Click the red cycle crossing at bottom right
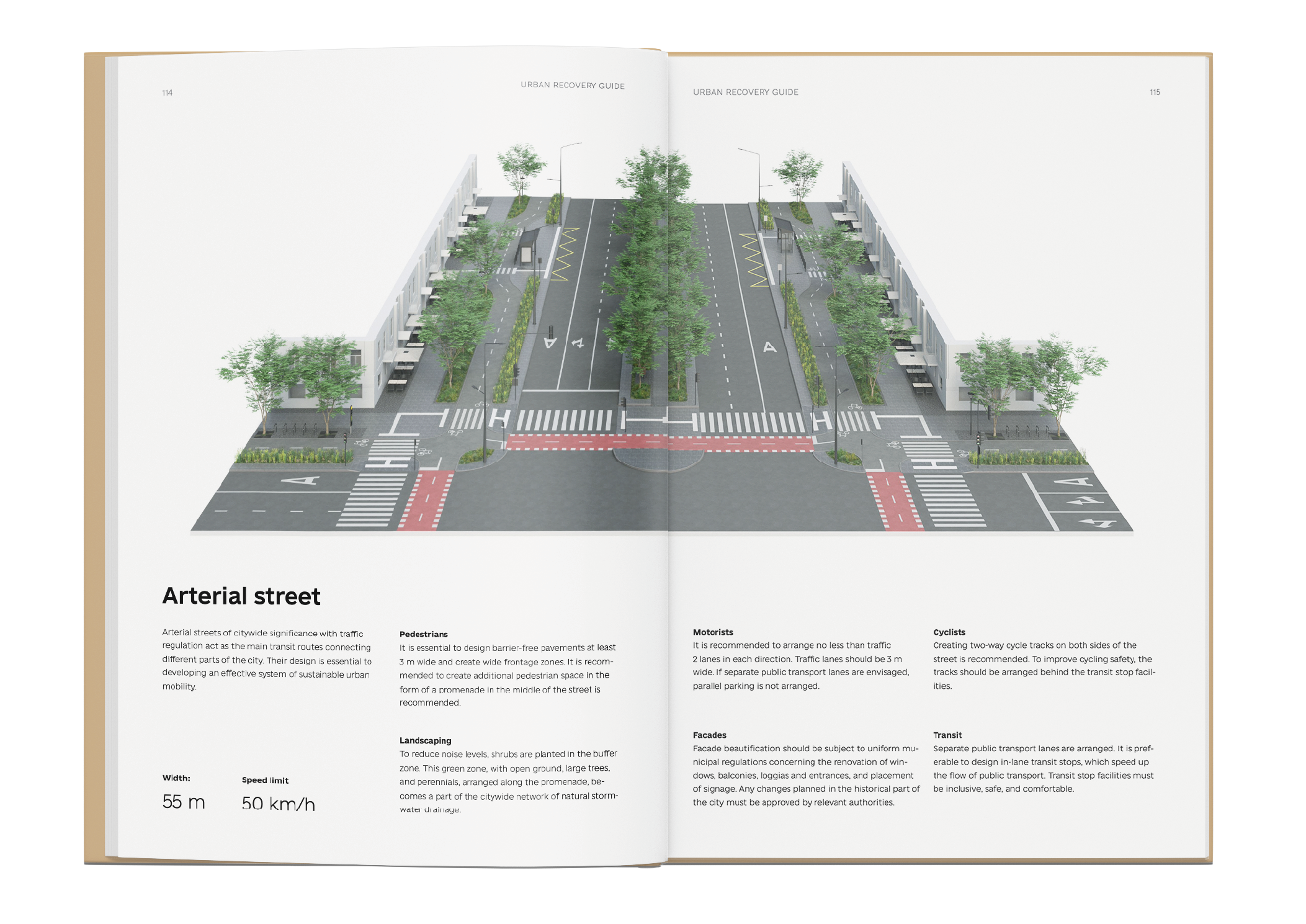 (893, 501)
